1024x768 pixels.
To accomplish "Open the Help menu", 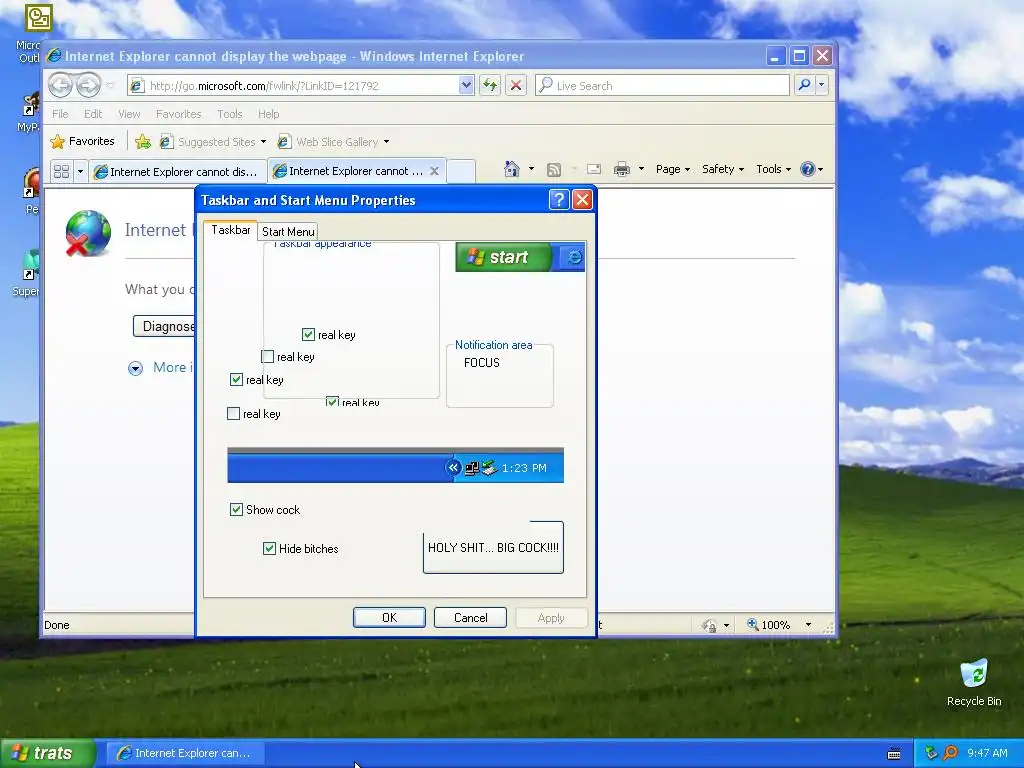I will [268, 114].
